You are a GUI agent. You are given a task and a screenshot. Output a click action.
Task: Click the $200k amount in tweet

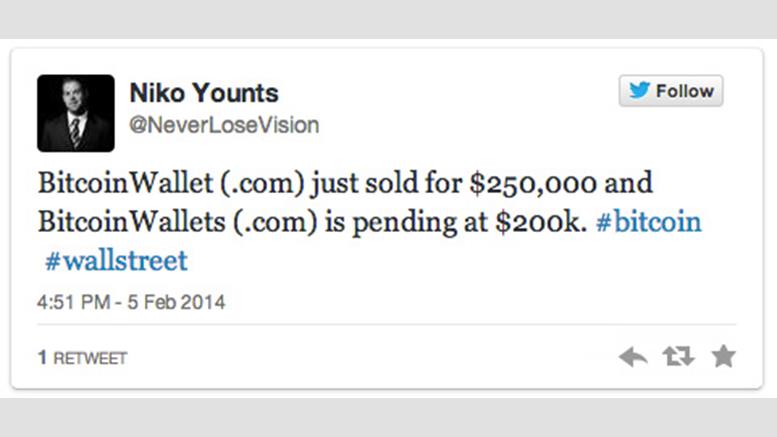pyautogui.click(x=541, y=222)
